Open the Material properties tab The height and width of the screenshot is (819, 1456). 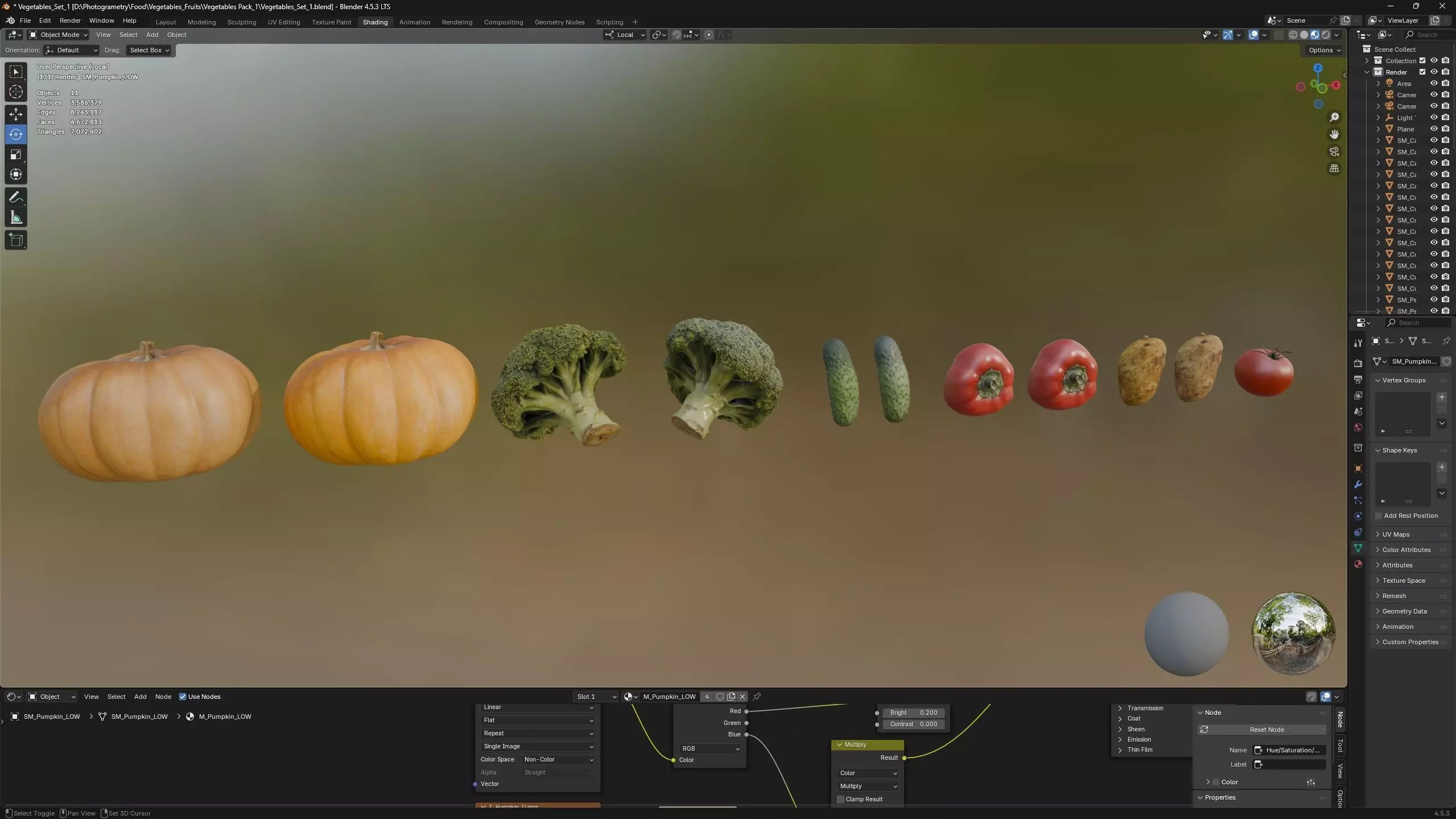1358,564
